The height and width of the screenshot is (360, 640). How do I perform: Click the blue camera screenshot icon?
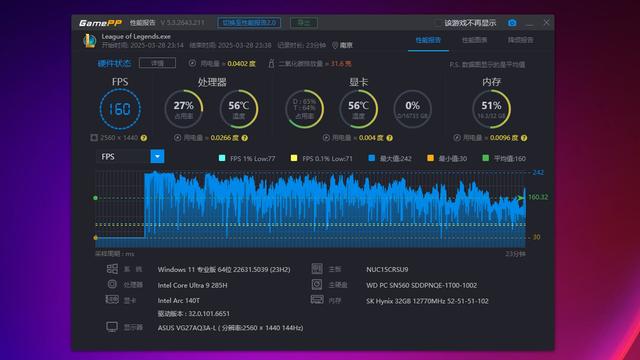tap(512, 23)
